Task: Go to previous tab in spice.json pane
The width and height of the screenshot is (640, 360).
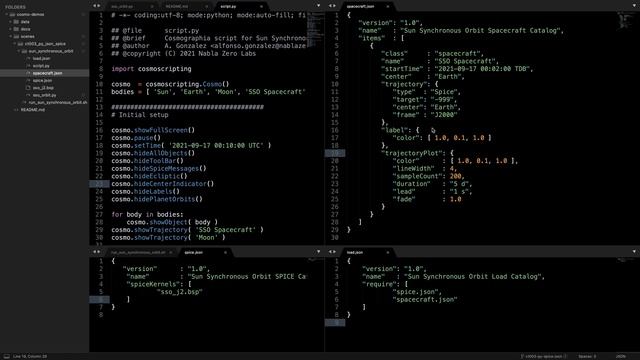Action: (x=94, y=252)
